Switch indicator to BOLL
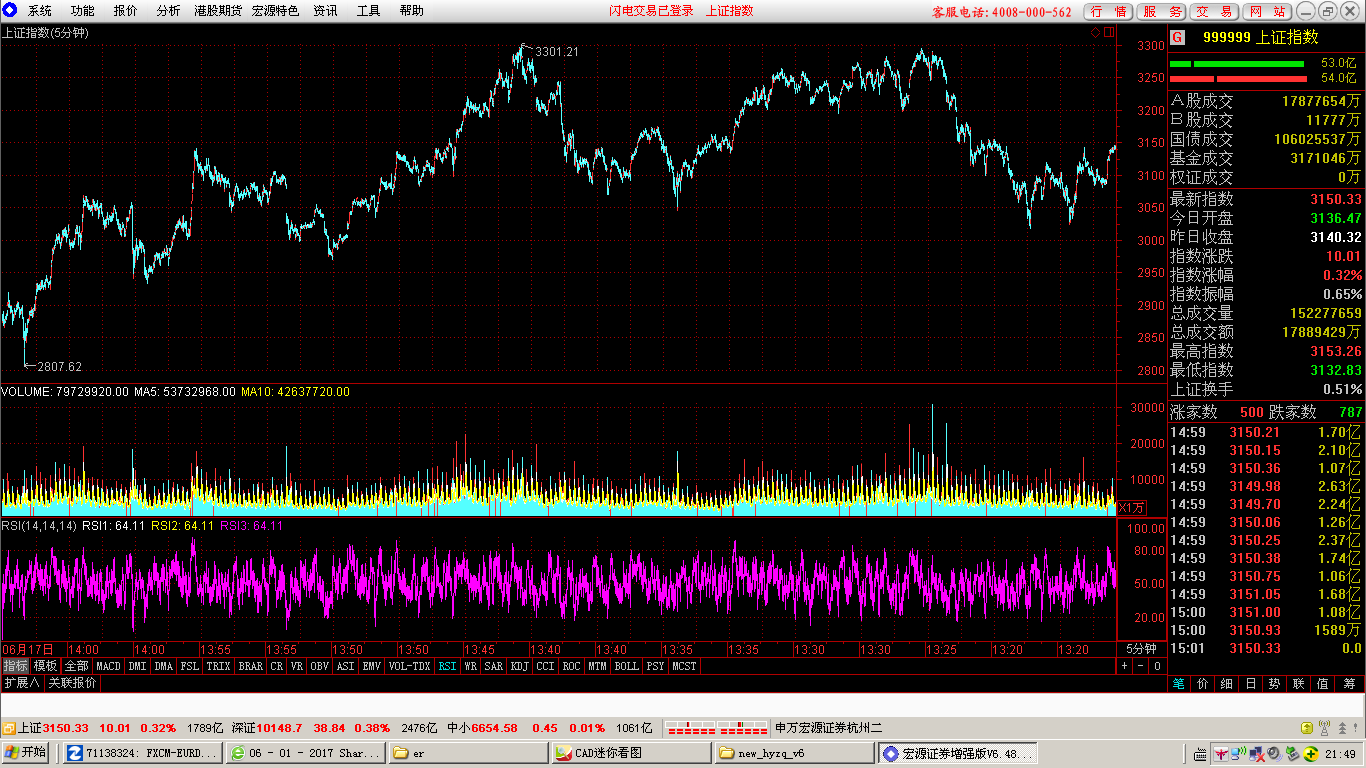The width and height of the screenshot is (1366, 768). point(626,666)
